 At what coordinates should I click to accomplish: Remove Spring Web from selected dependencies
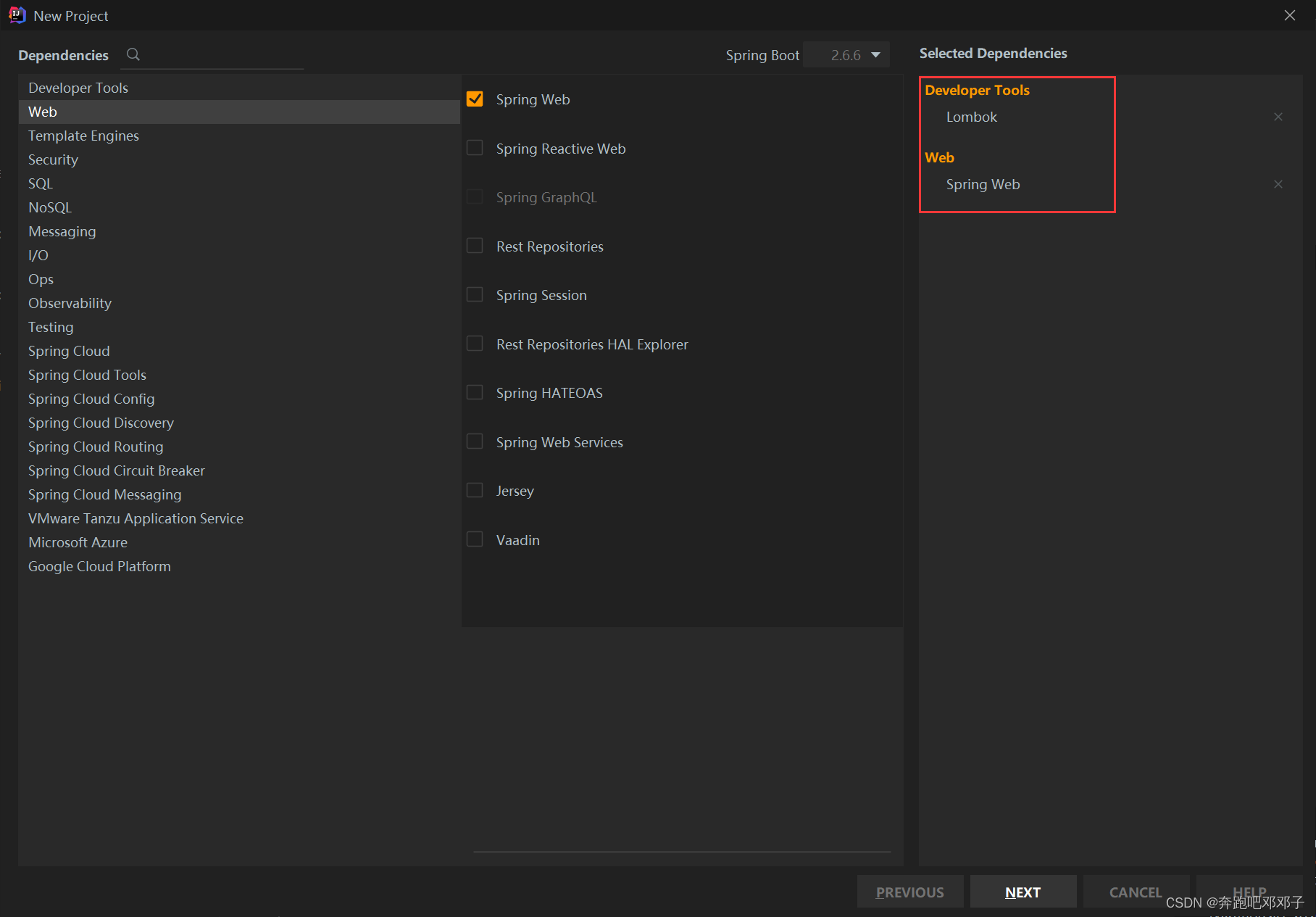click(x=1278, y=184)
